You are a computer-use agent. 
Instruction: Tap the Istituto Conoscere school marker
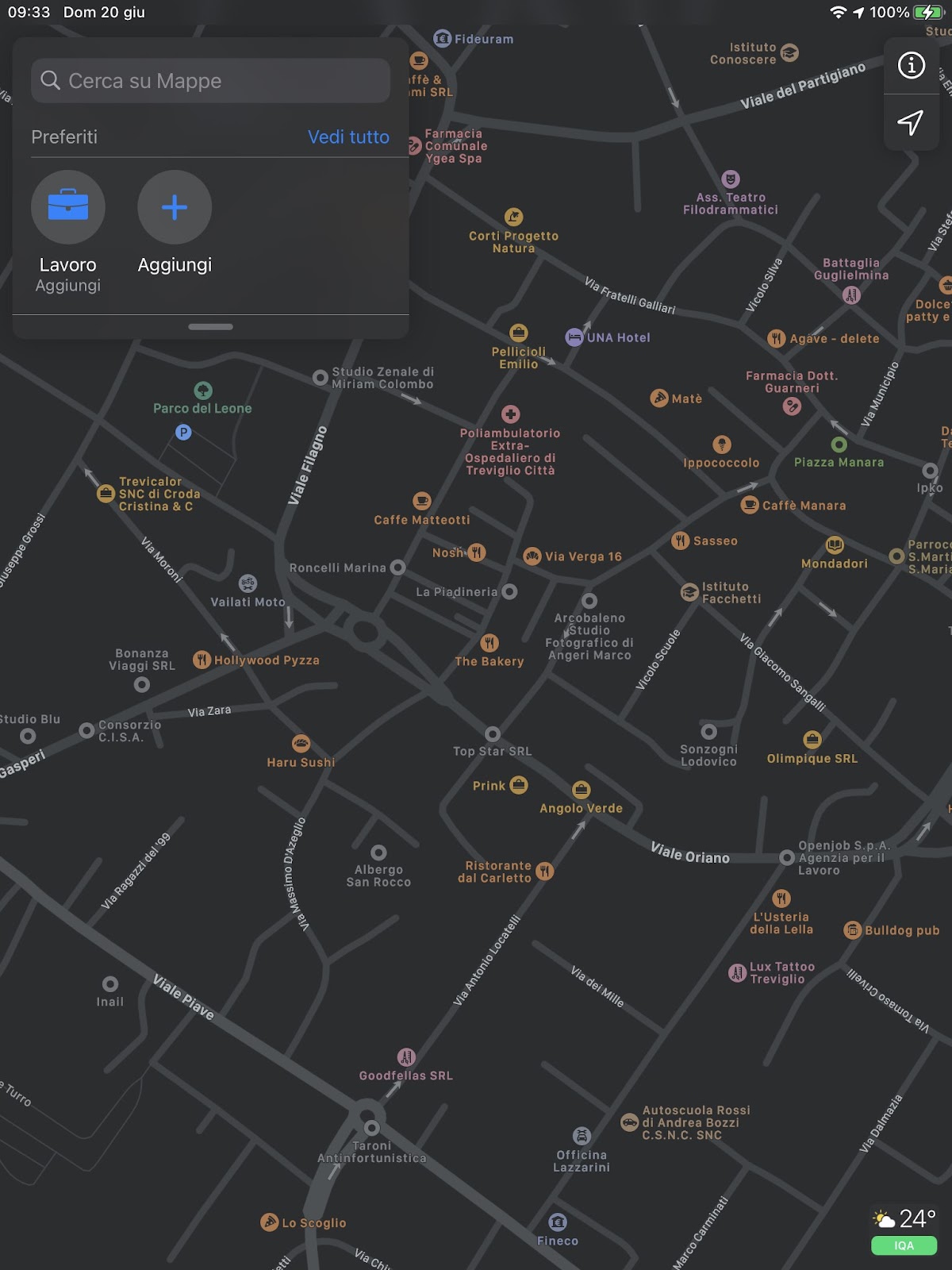click(789, 53)
